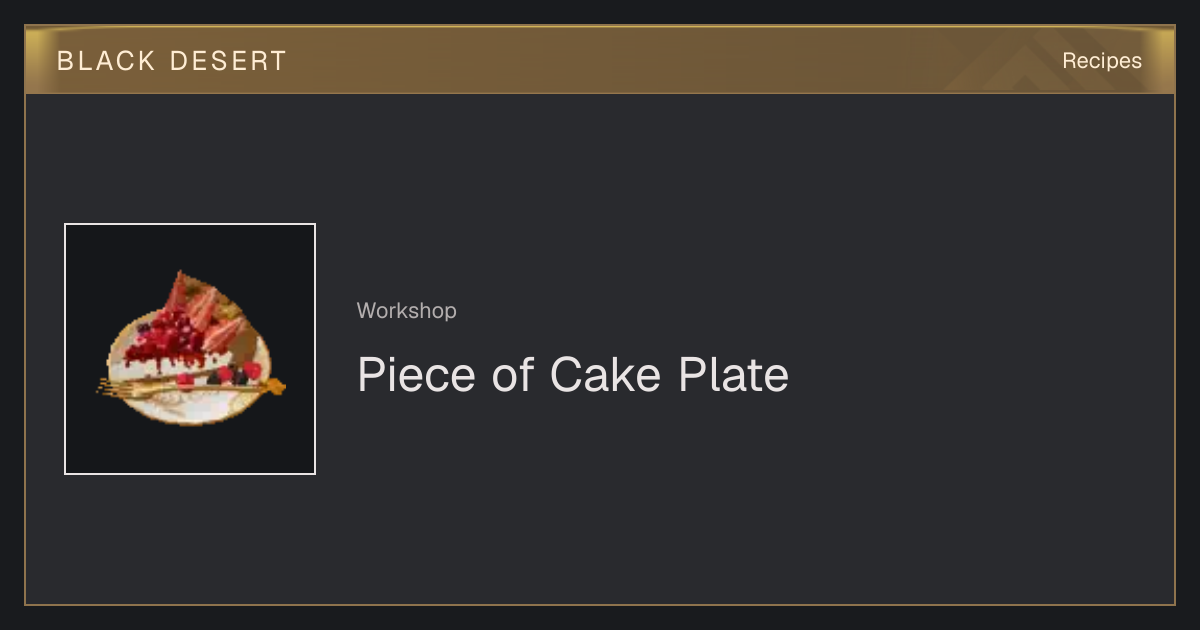This screenshot has width=1200, height=630.
Task: Go to the BLACK DESERT home logo
Action: pyautogui.click(x=171, y=61)
